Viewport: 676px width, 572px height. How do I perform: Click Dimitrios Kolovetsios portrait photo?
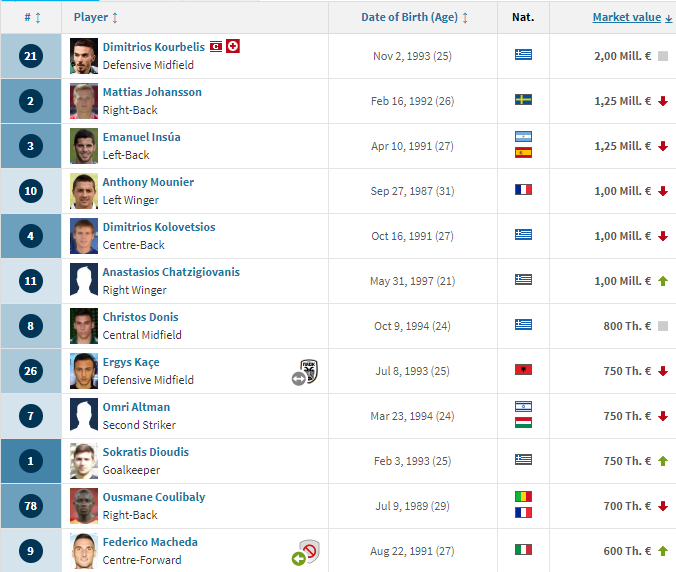click(84, 236)
